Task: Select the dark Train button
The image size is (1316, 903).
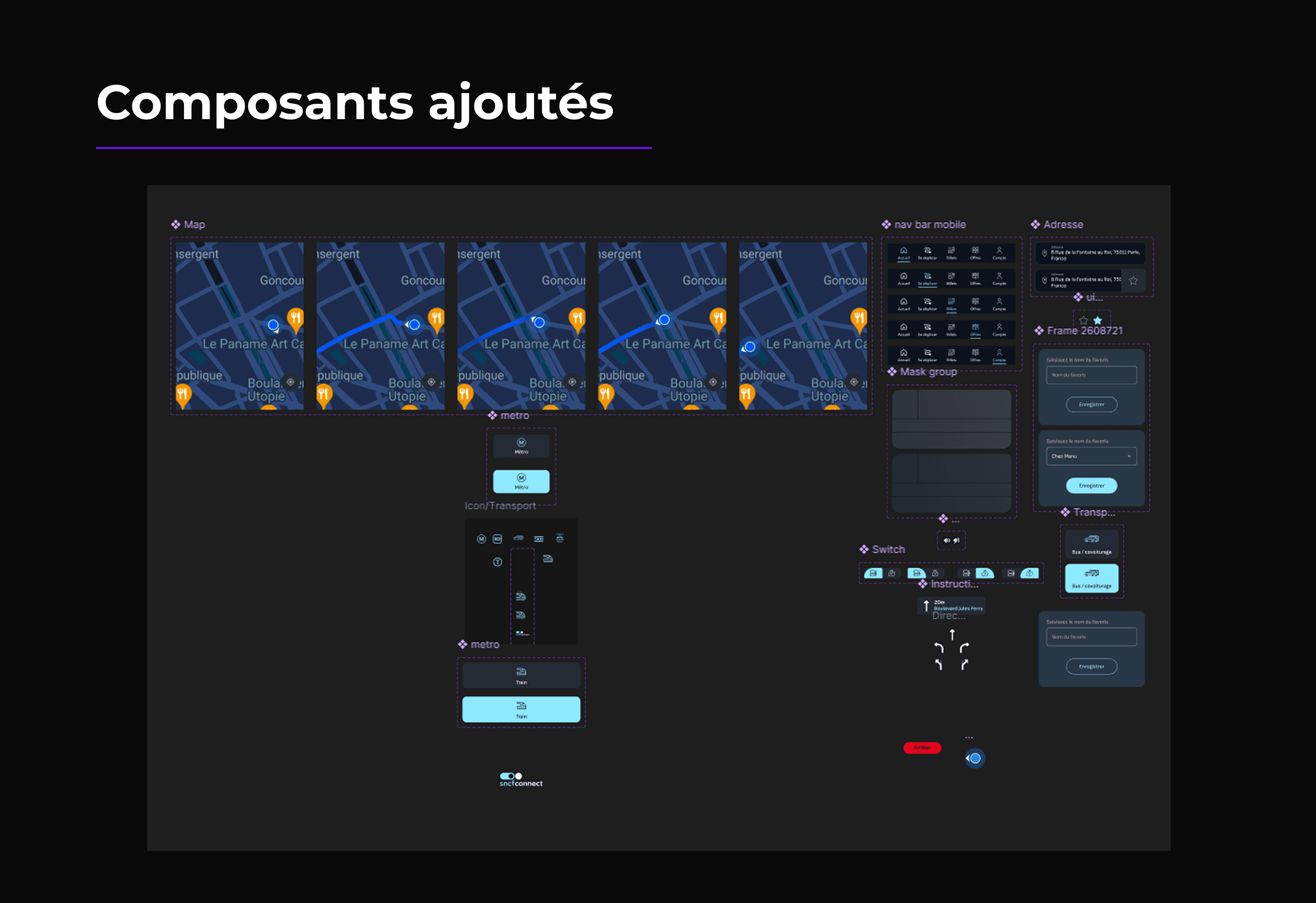Action: (521, 675)
